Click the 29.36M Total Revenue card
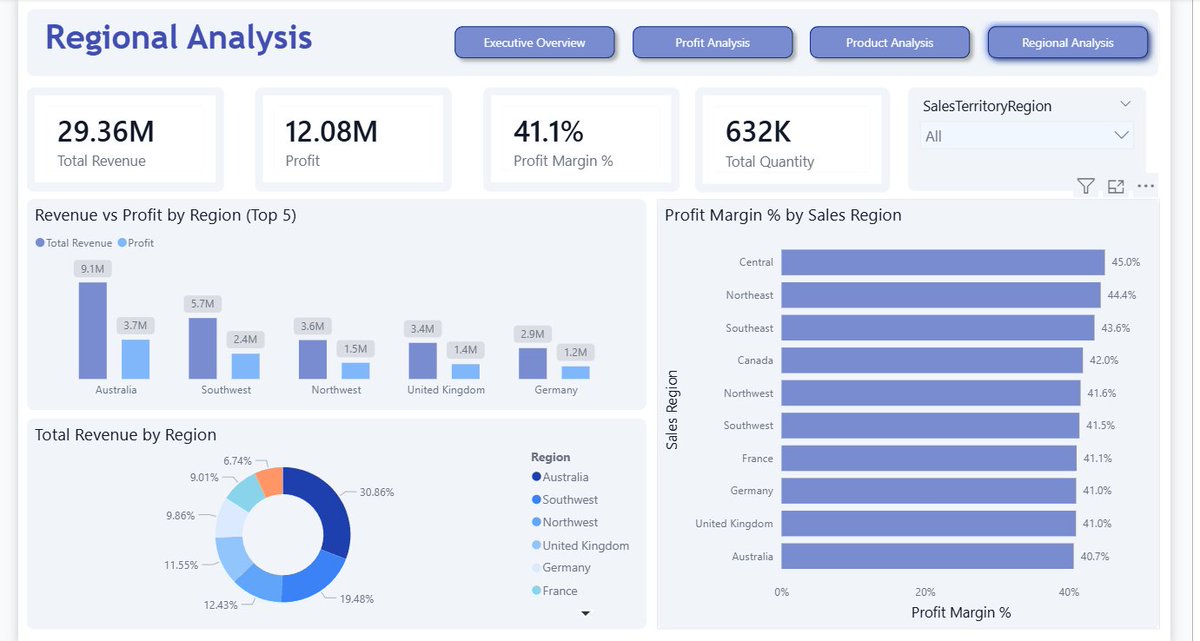The width and height of the screenshot is (1200, 641). point(124,139)
